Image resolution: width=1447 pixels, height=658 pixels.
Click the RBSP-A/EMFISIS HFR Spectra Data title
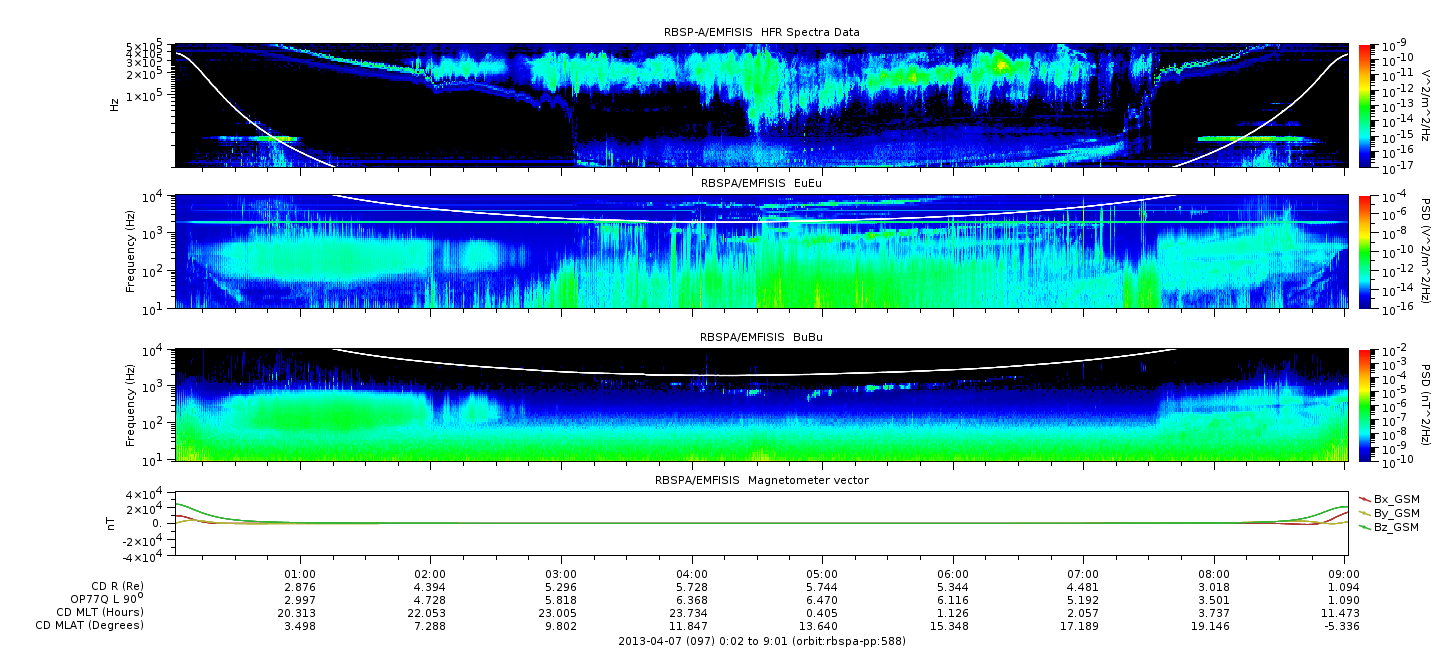tap(761, 33)
